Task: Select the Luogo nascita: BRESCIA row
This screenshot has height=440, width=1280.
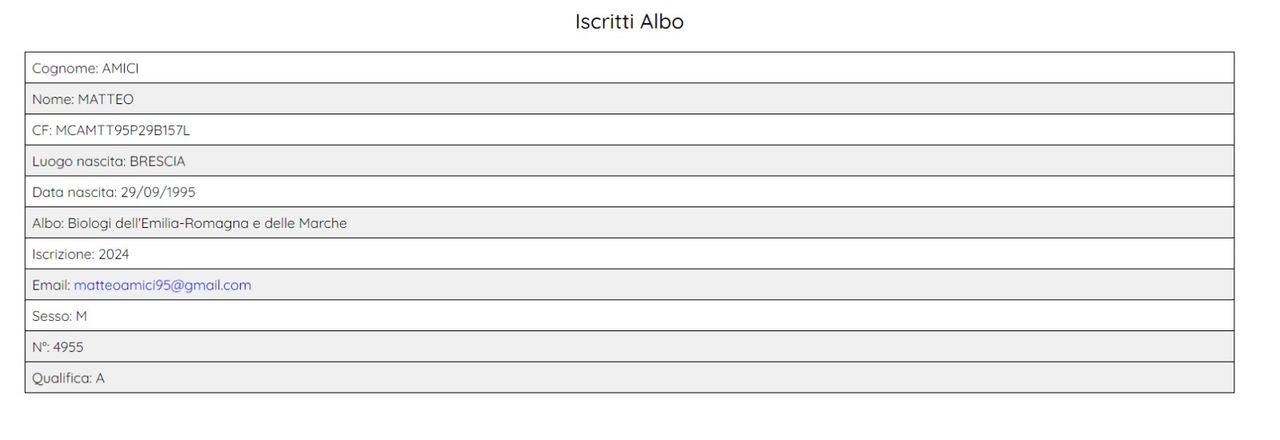Action: pos(629,161)
